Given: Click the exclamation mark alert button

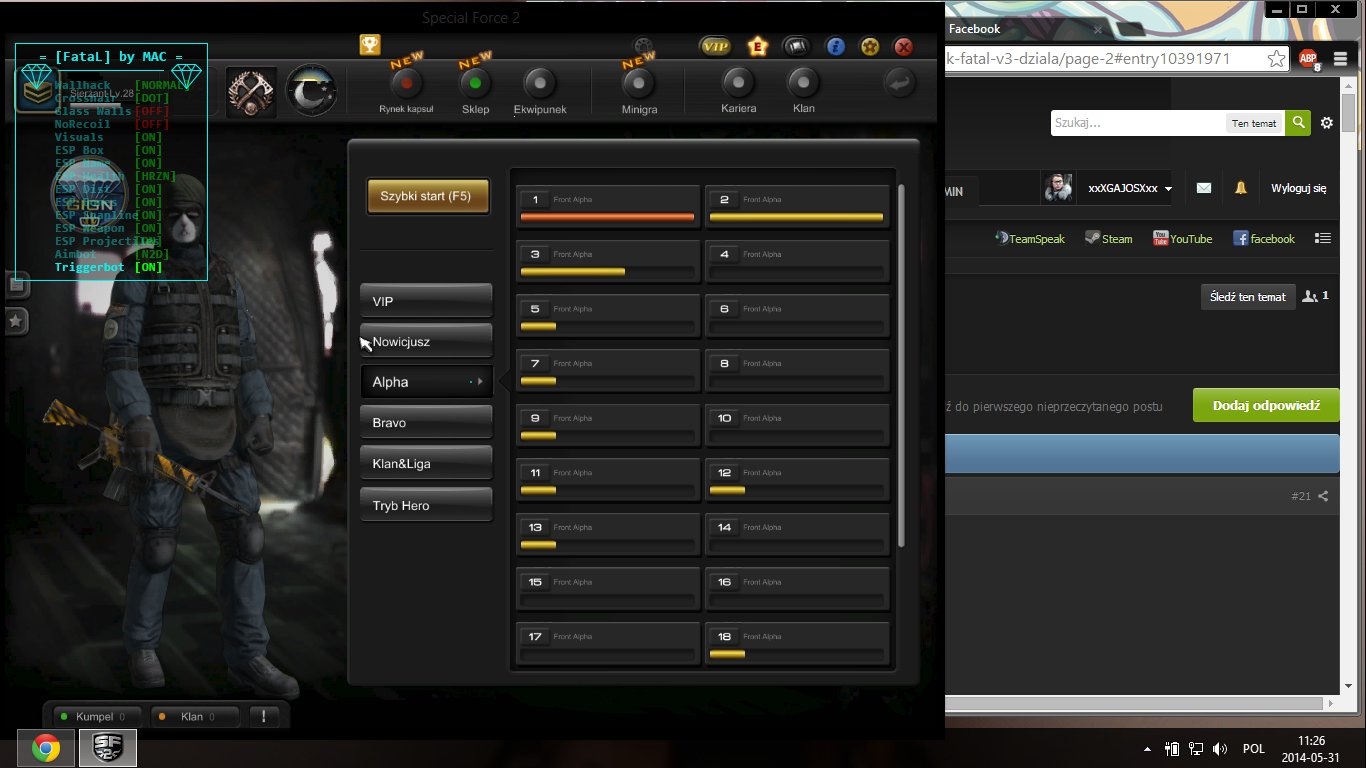Looking at the screenshot, I should [264, 716].
